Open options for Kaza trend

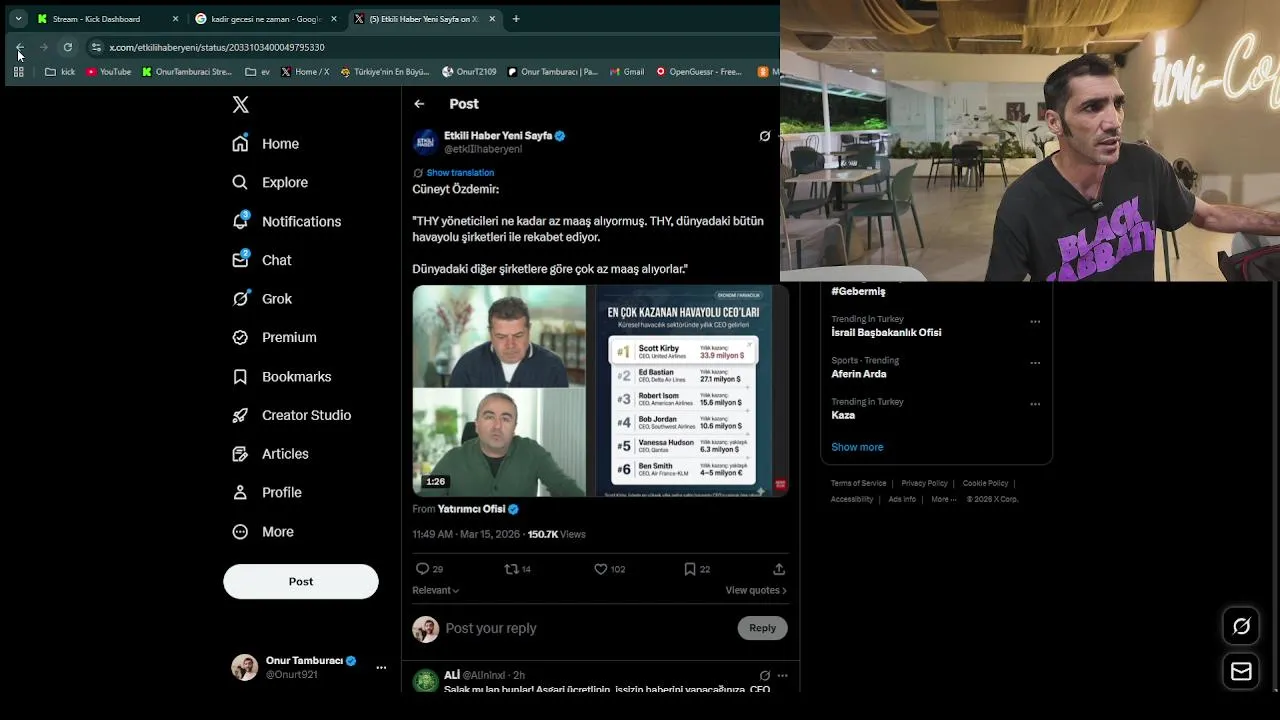[1035, 404]
